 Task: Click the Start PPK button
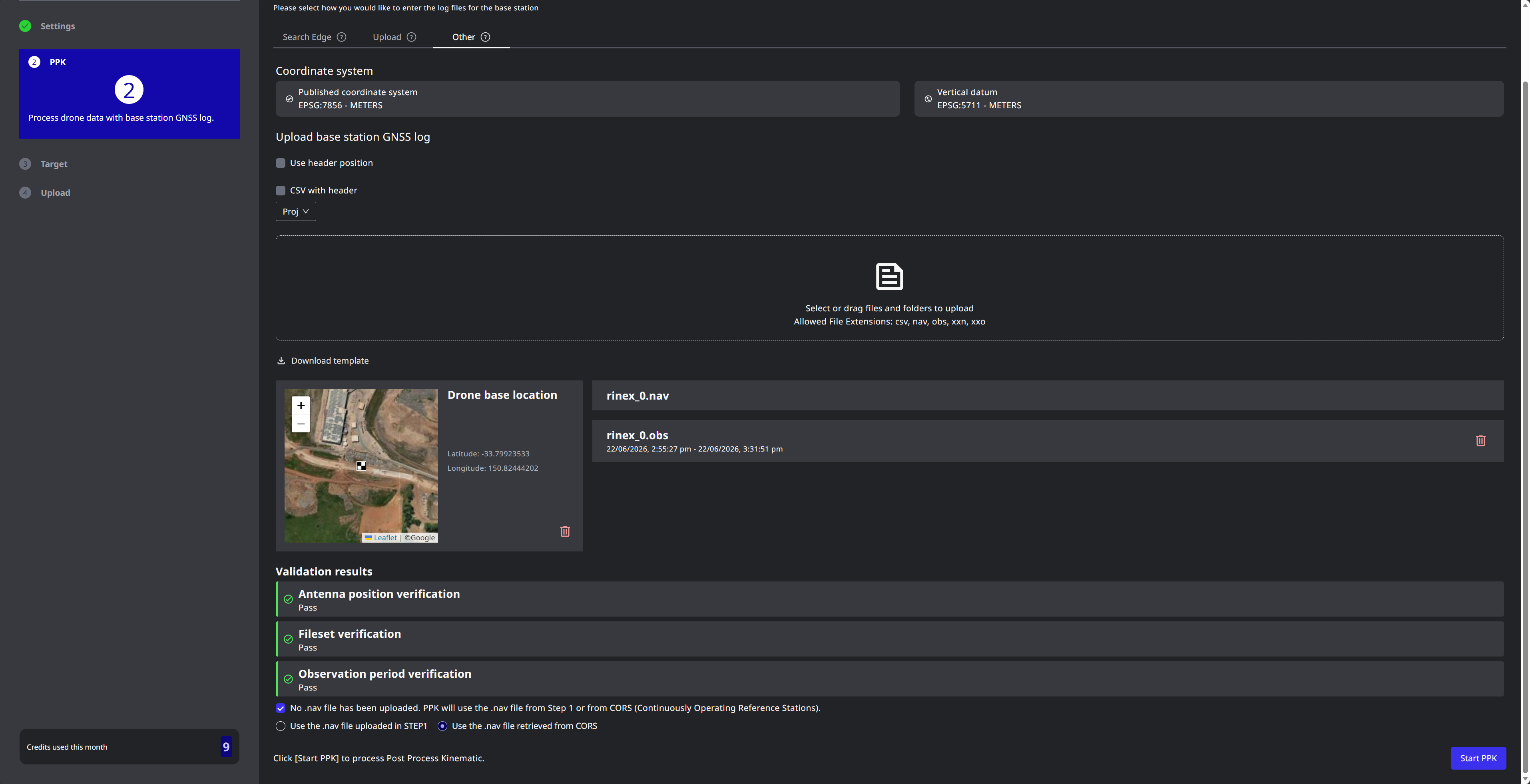[x=1478, y=758]
